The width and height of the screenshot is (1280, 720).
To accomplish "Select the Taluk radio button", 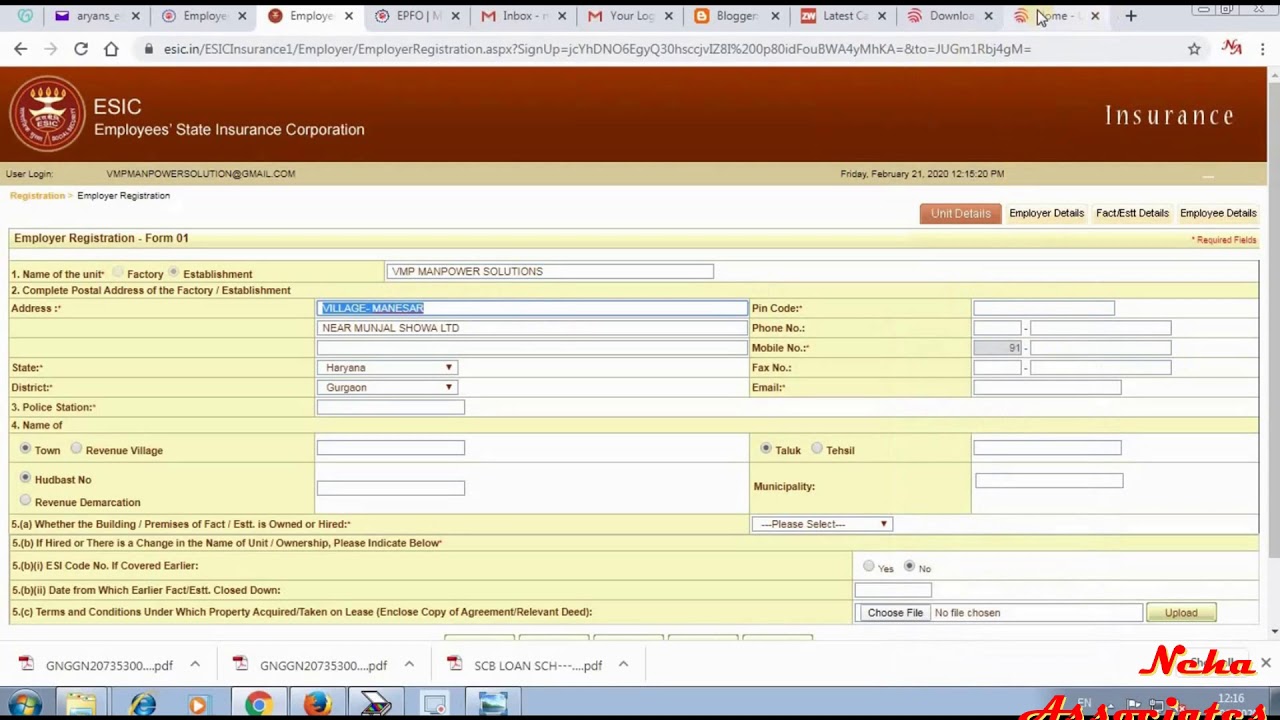I will click(766, 449).
